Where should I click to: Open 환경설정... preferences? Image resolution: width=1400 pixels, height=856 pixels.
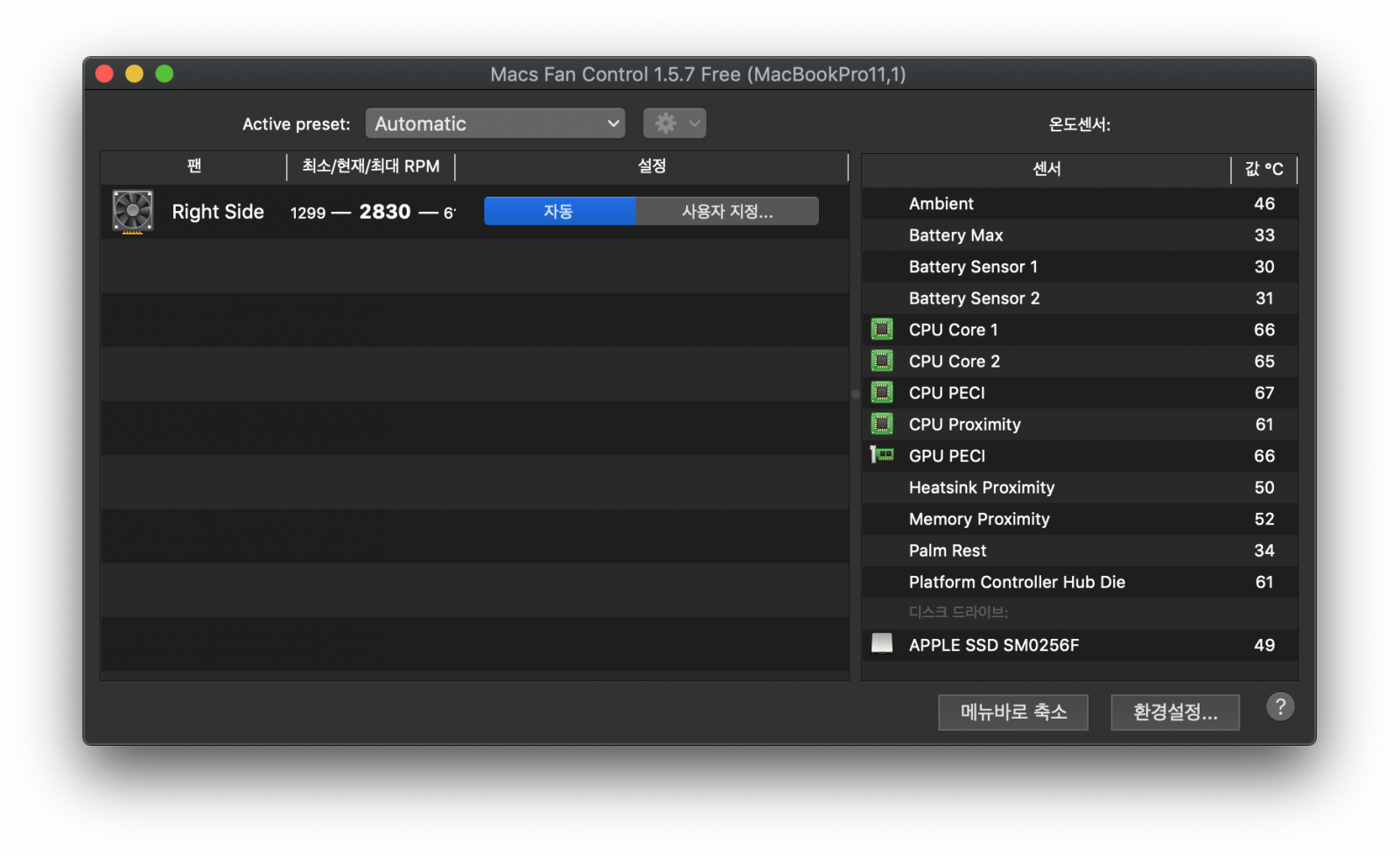(1175, 712)
